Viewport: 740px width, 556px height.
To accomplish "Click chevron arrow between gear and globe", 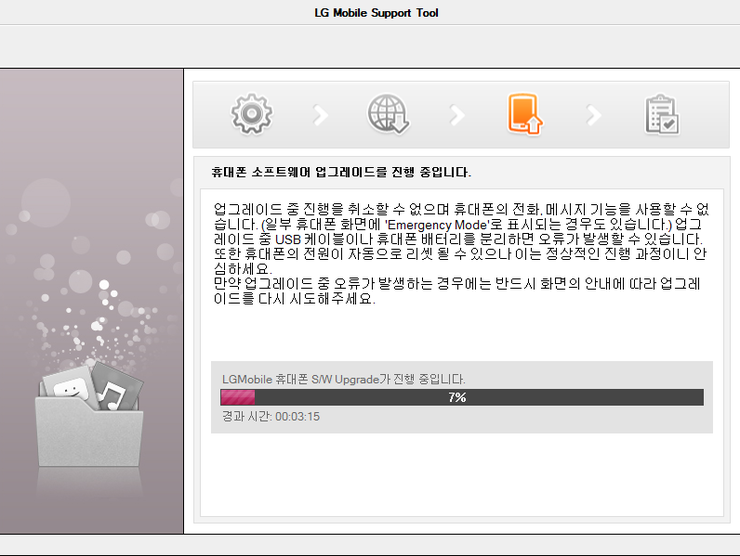I will click(x=320, y=115).
